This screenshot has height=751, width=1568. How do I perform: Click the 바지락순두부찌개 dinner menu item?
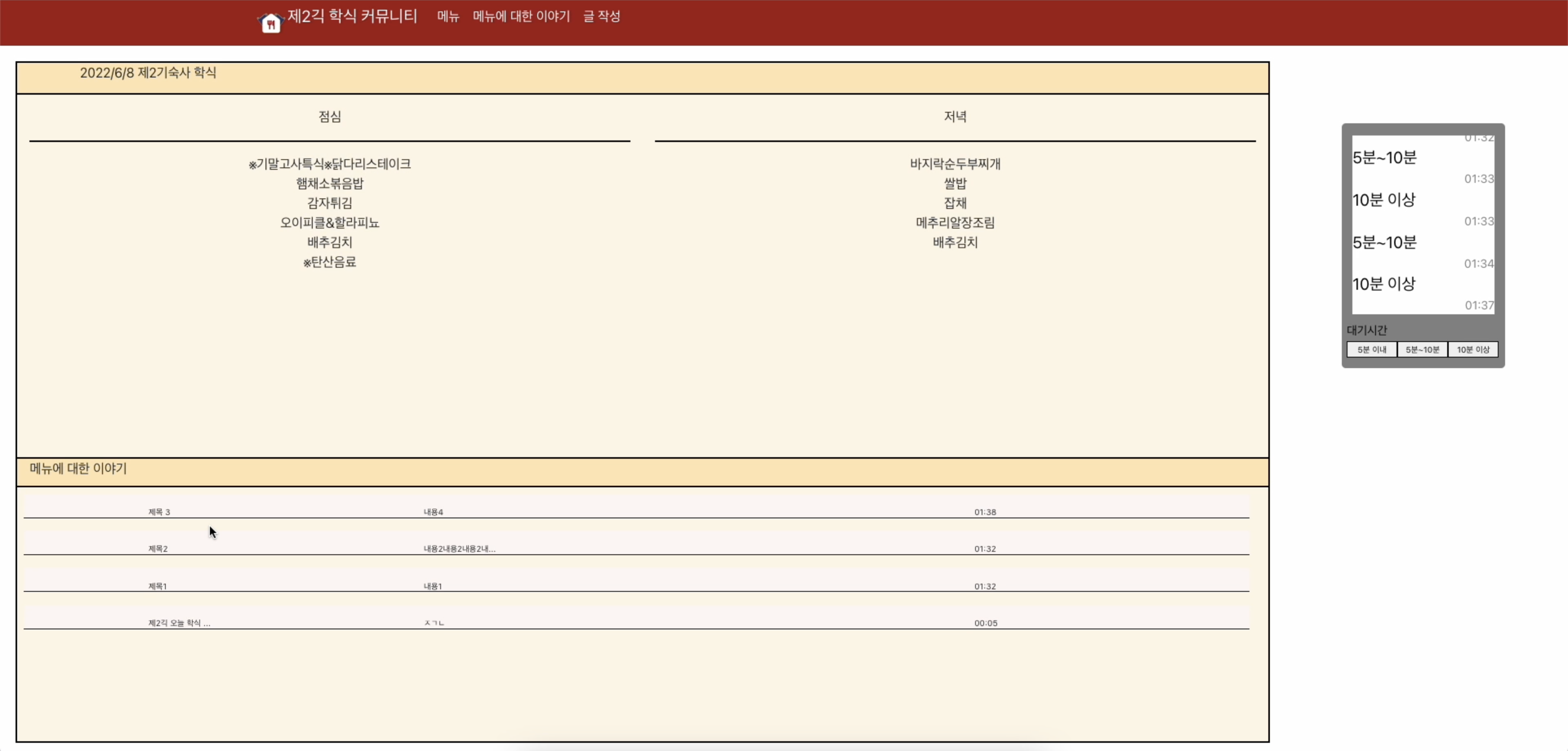(x=954, y=164)
